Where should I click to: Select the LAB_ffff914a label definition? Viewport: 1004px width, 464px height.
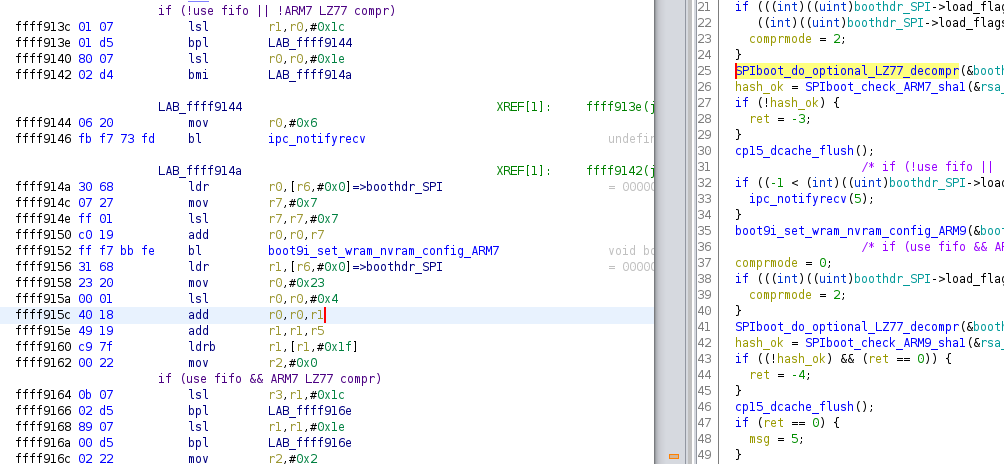point(200,170)
